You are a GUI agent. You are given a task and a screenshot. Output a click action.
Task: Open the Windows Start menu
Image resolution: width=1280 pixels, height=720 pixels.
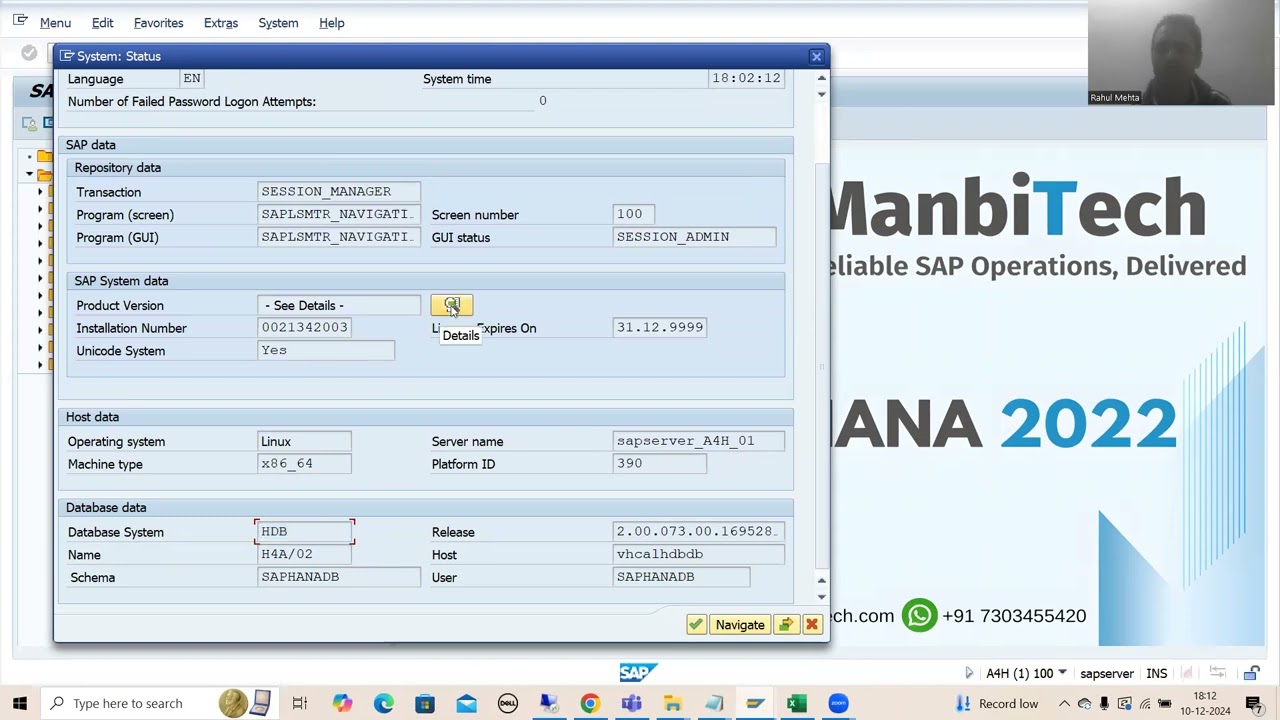tap(20, 703)
